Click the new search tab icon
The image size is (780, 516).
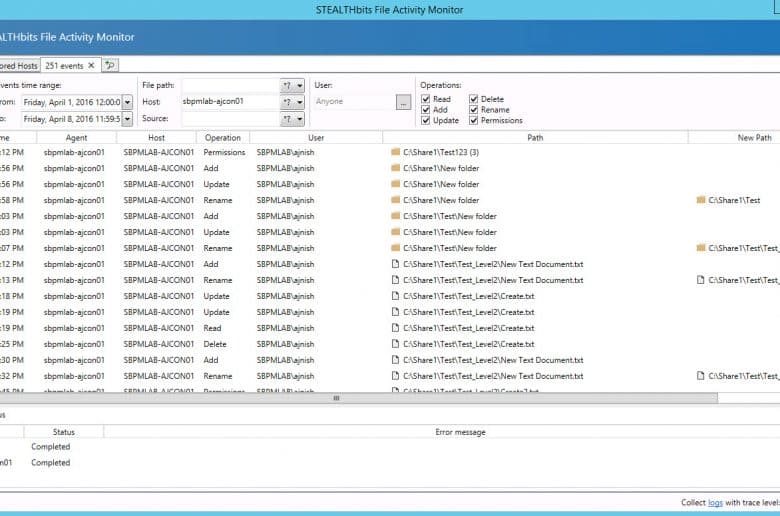click(110, 65)
